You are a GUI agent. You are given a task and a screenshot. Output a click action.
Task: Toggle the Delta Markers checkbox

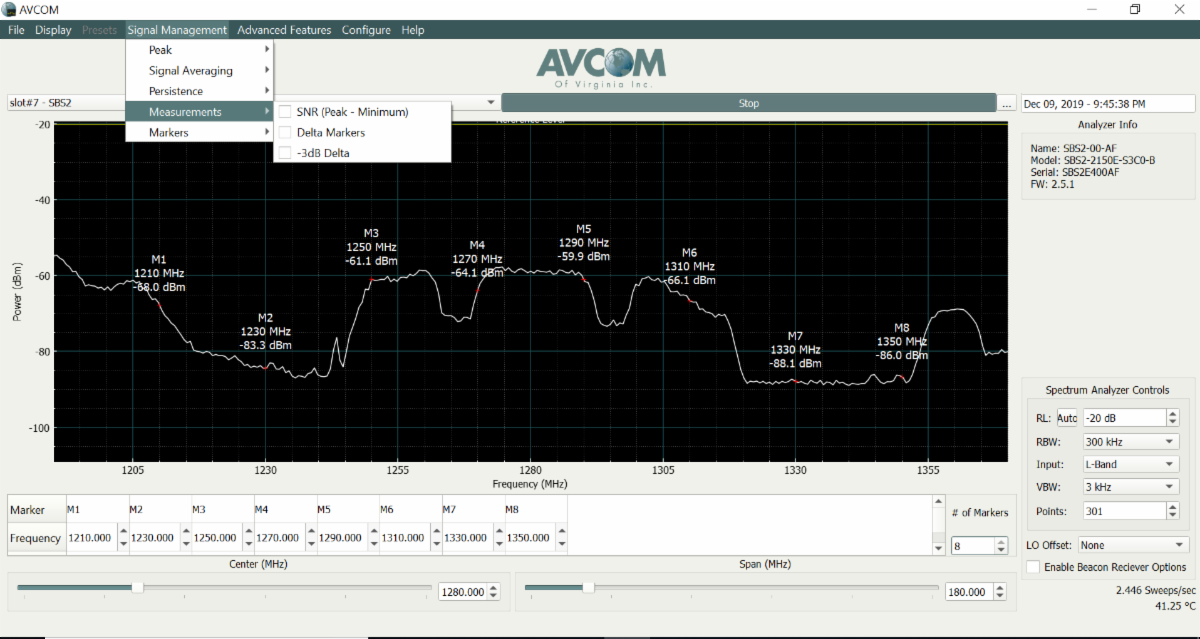pyautogui.click(x=286, y=132)
